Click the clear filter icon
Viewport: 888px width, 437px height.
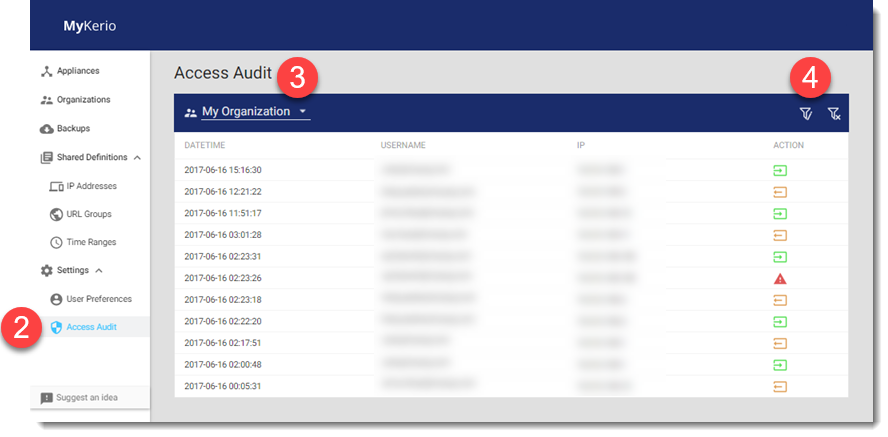coord(834,114)
